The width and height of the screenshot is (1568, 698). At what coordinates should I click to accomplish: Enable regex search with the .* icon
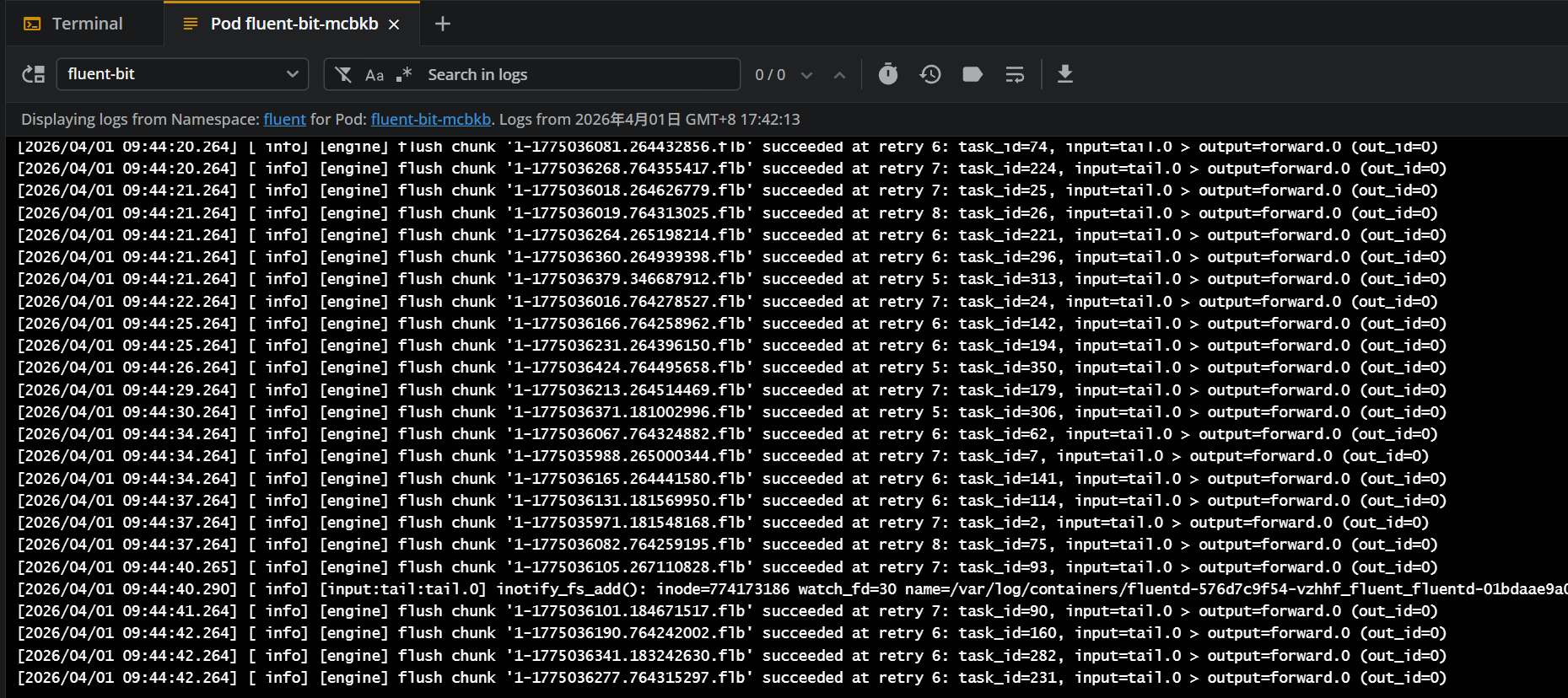click(404, 74)
